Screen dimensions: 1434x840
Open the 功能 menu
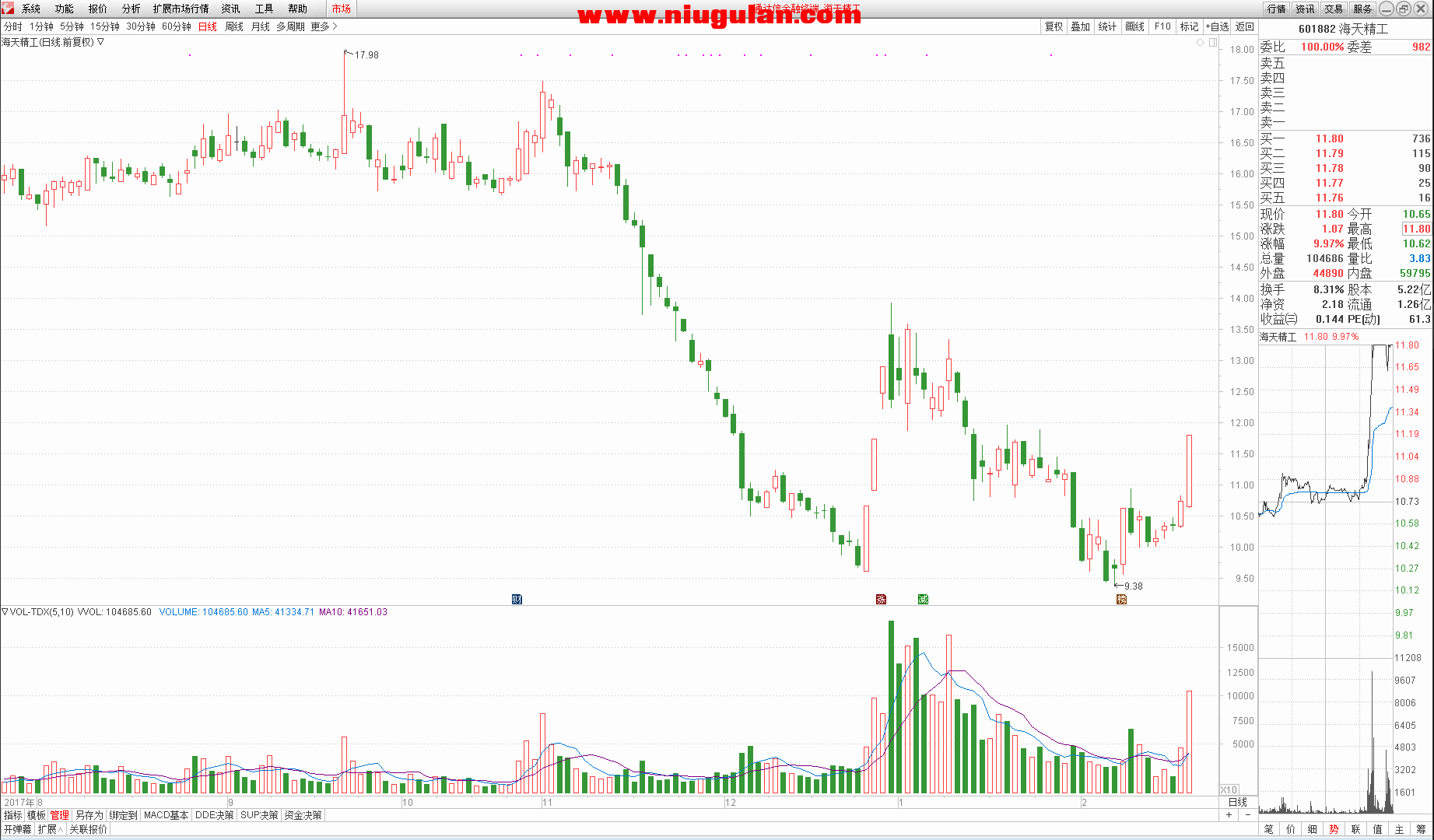(x=65, y=9)
